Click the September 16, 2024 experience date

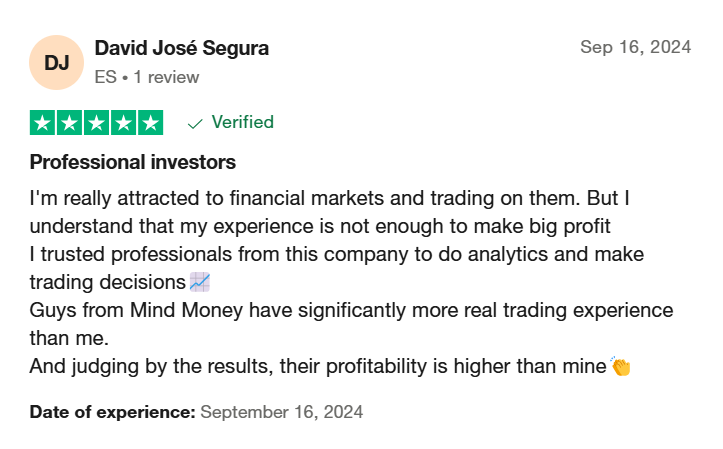click(x=282, y=412)
